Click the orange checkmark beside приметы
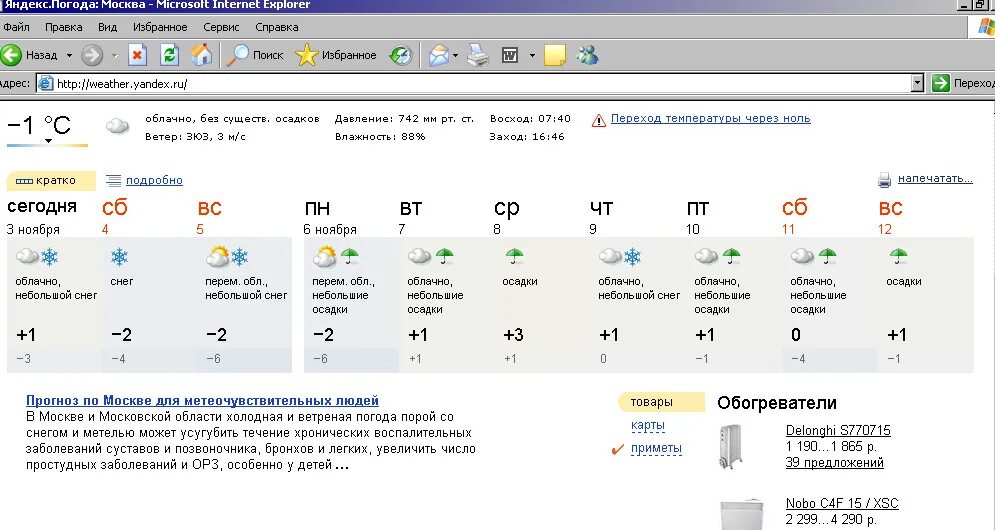 coord(617,449)
